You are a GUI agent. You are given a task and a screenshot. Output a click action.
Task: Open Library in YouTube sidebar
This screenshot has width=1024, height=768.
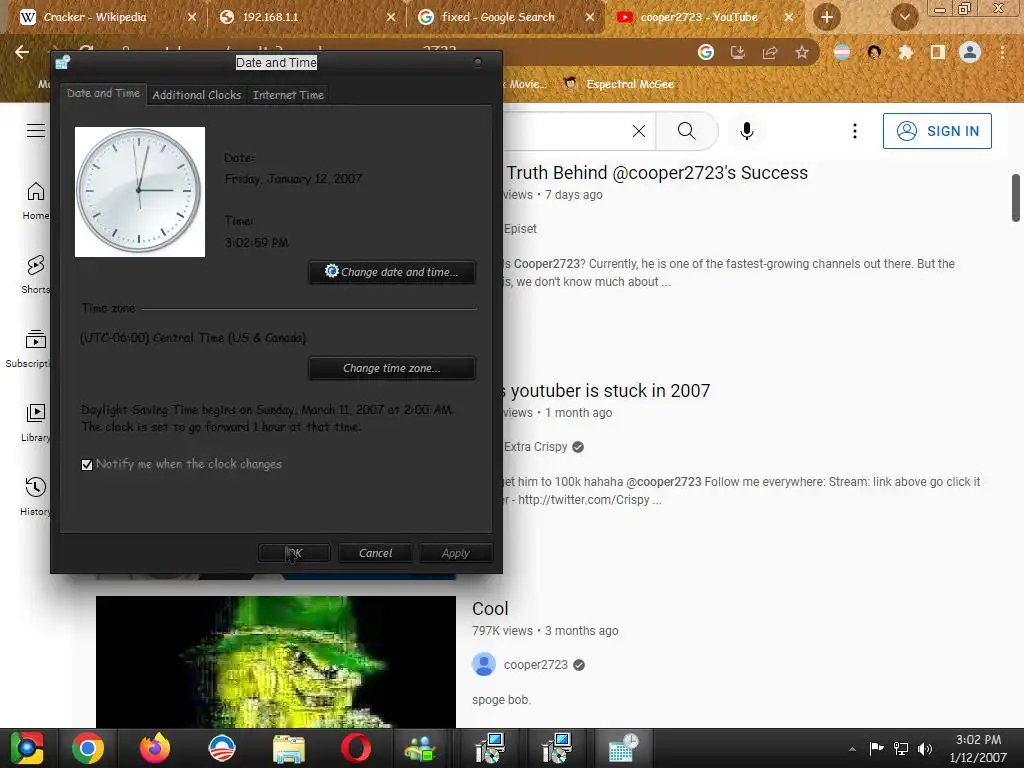pyautogui.click(x=36, y=423)
